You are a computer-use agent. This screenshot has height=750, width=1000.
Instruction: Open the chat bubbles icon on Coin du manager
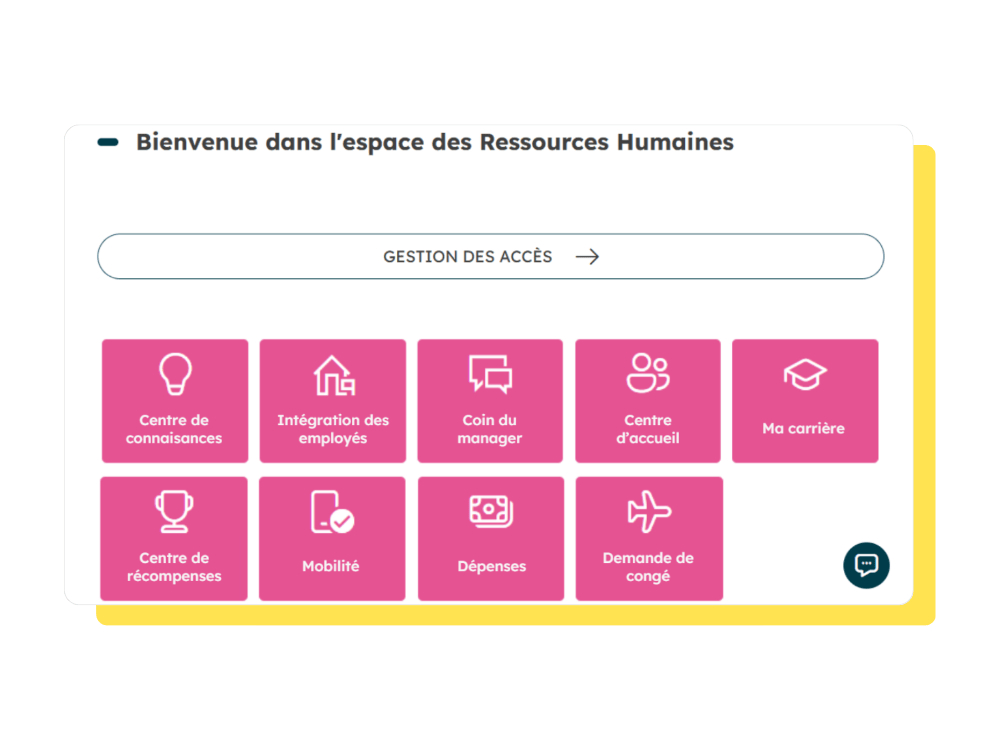click(x=490, y=375)
